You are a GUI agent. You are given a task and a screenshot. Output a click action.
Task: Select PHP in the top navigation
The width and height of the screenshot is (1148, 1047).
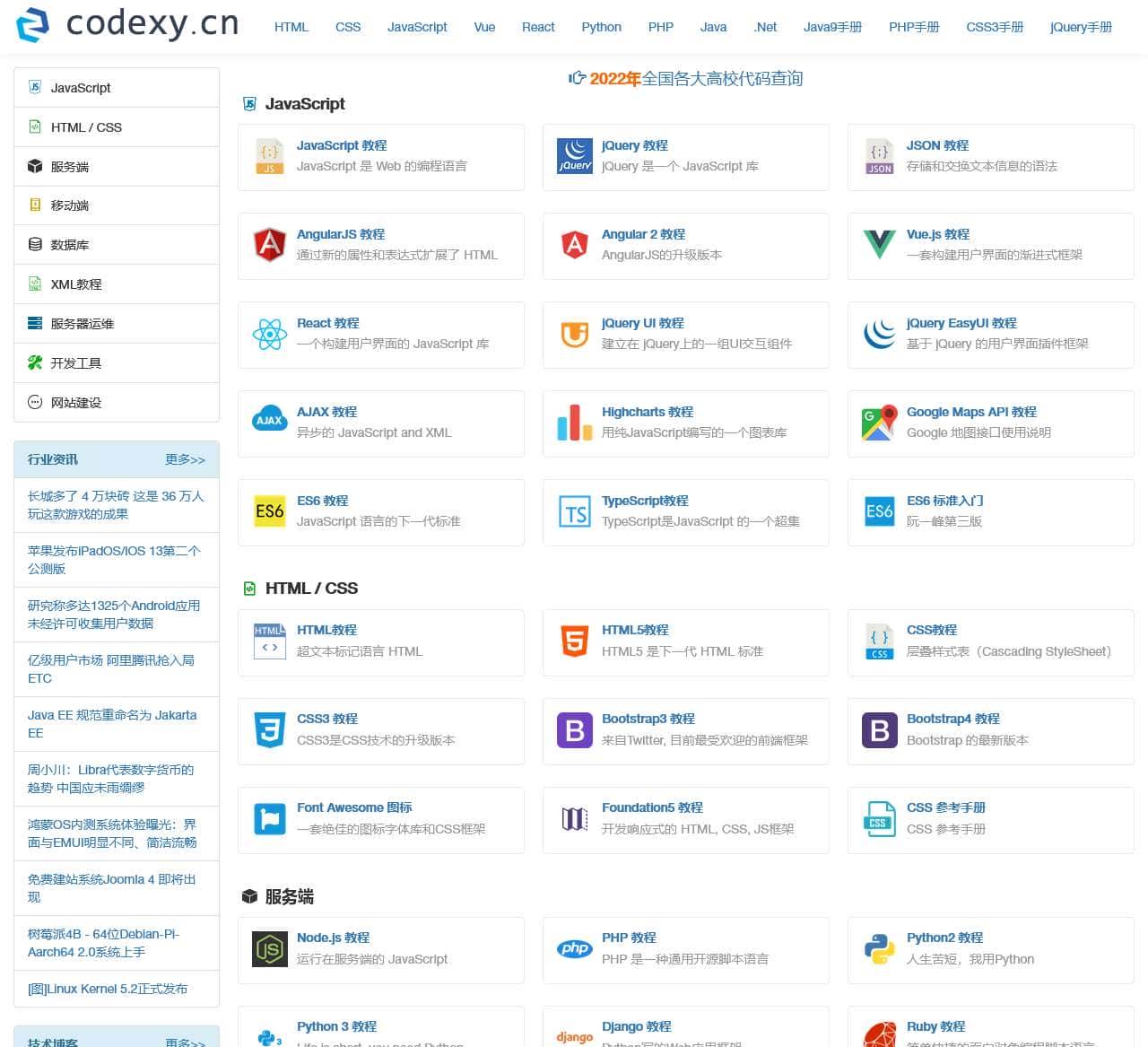click(661, 27)
